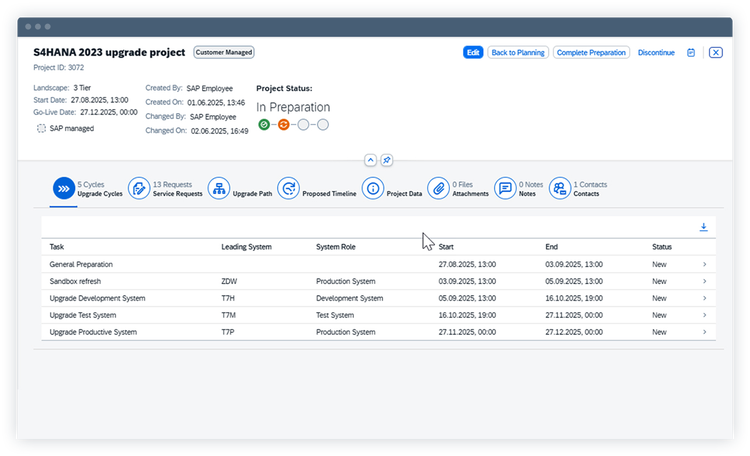Download the table via the export icon

coord(704,227)
